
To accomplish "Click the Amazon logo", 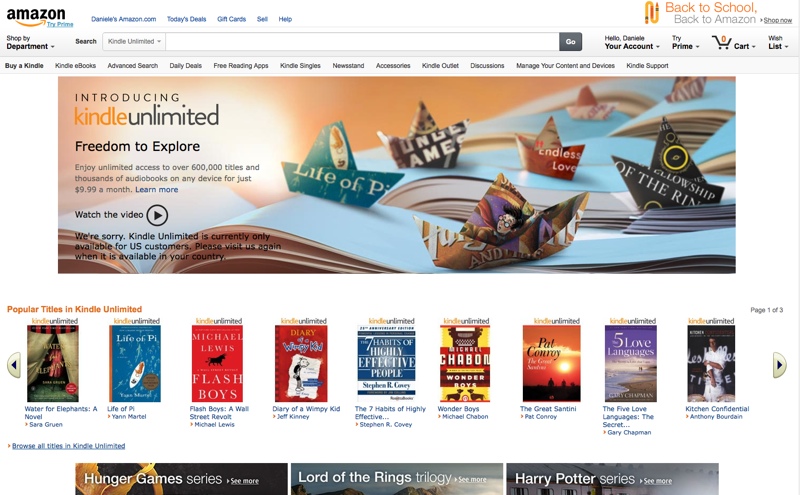I will click(x=36, y=17).
